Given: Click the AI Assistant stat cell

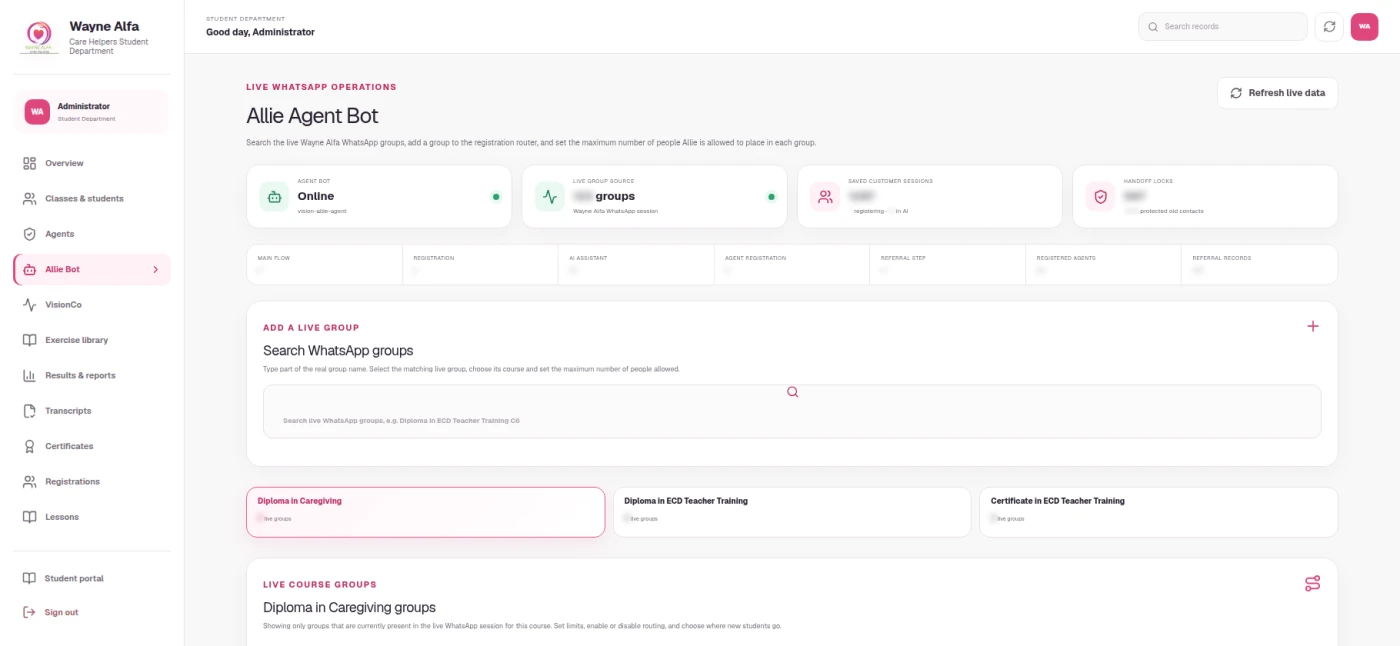Looking at the screenshot, I should pyautogui.click(x=636, y=265).
